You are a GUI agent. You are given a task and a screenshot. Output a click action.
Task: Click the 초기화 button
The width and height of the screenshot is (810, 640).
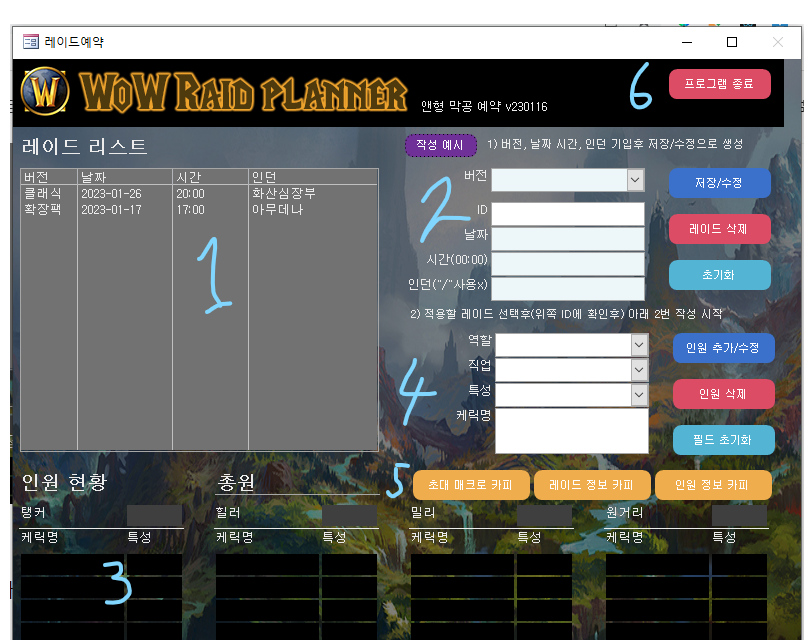719,275
